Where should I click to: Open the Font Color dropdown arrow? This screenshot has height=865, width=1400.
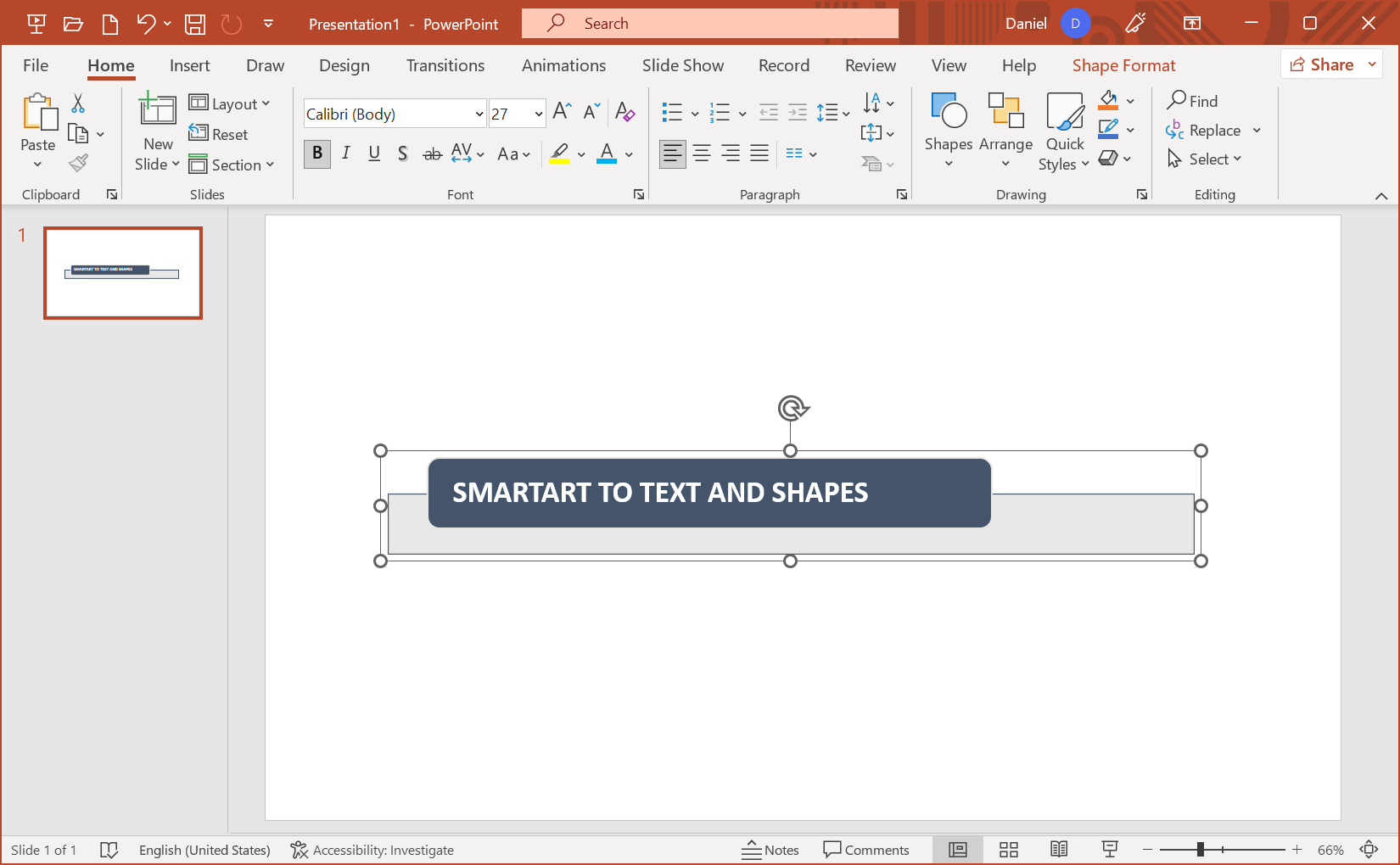[x=628, y=155]
